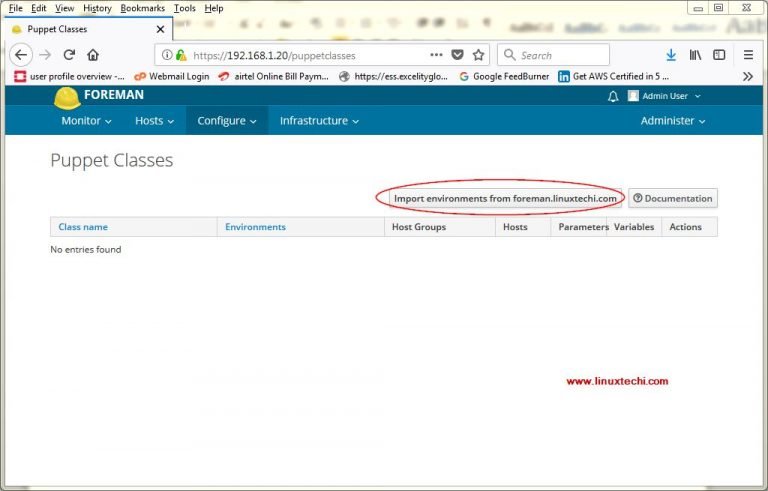Click the Variables column header
768x491 pixels.
pos(634,227)
